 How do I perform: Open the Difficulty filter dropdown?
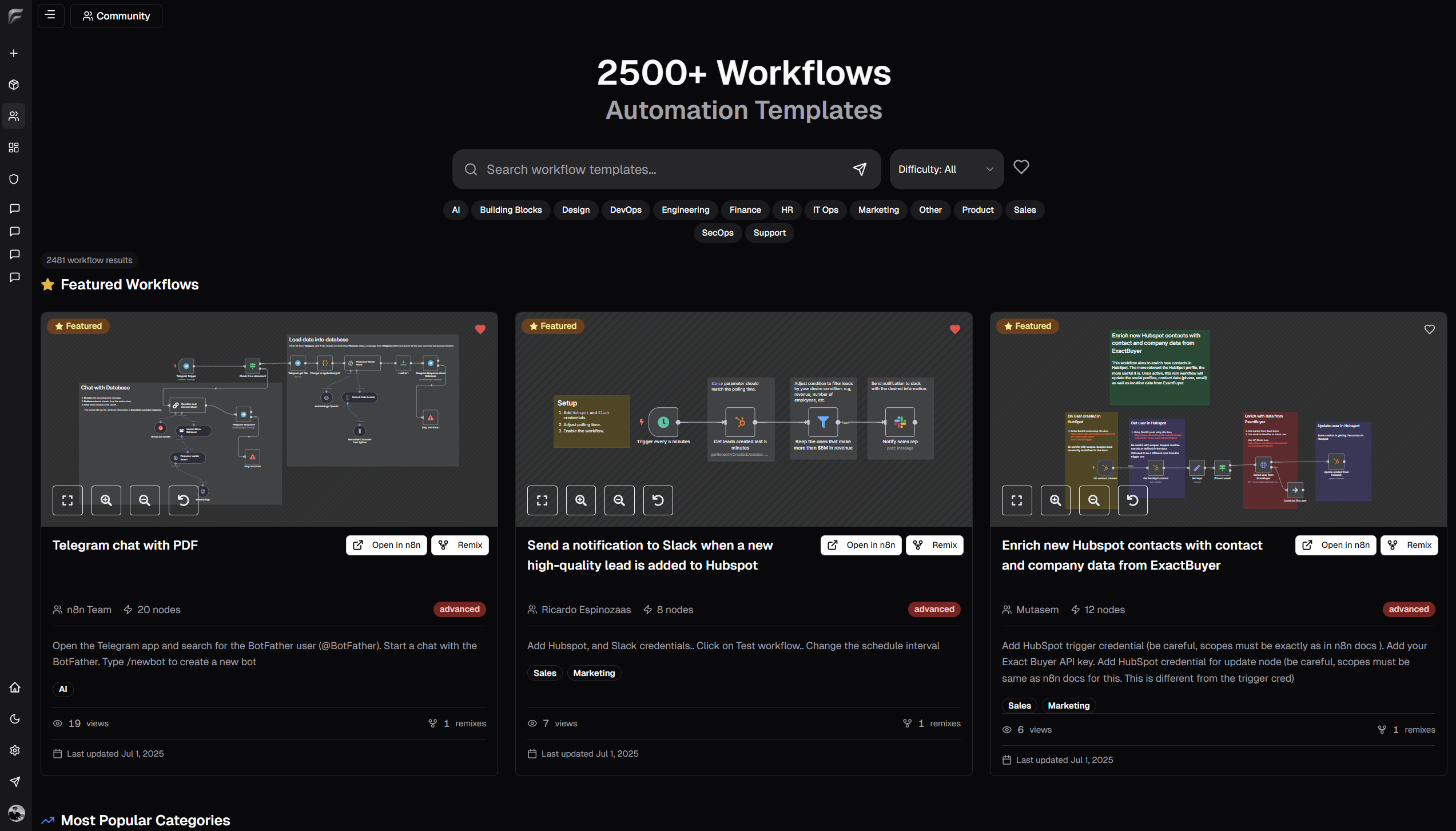[x=946, y=169]
